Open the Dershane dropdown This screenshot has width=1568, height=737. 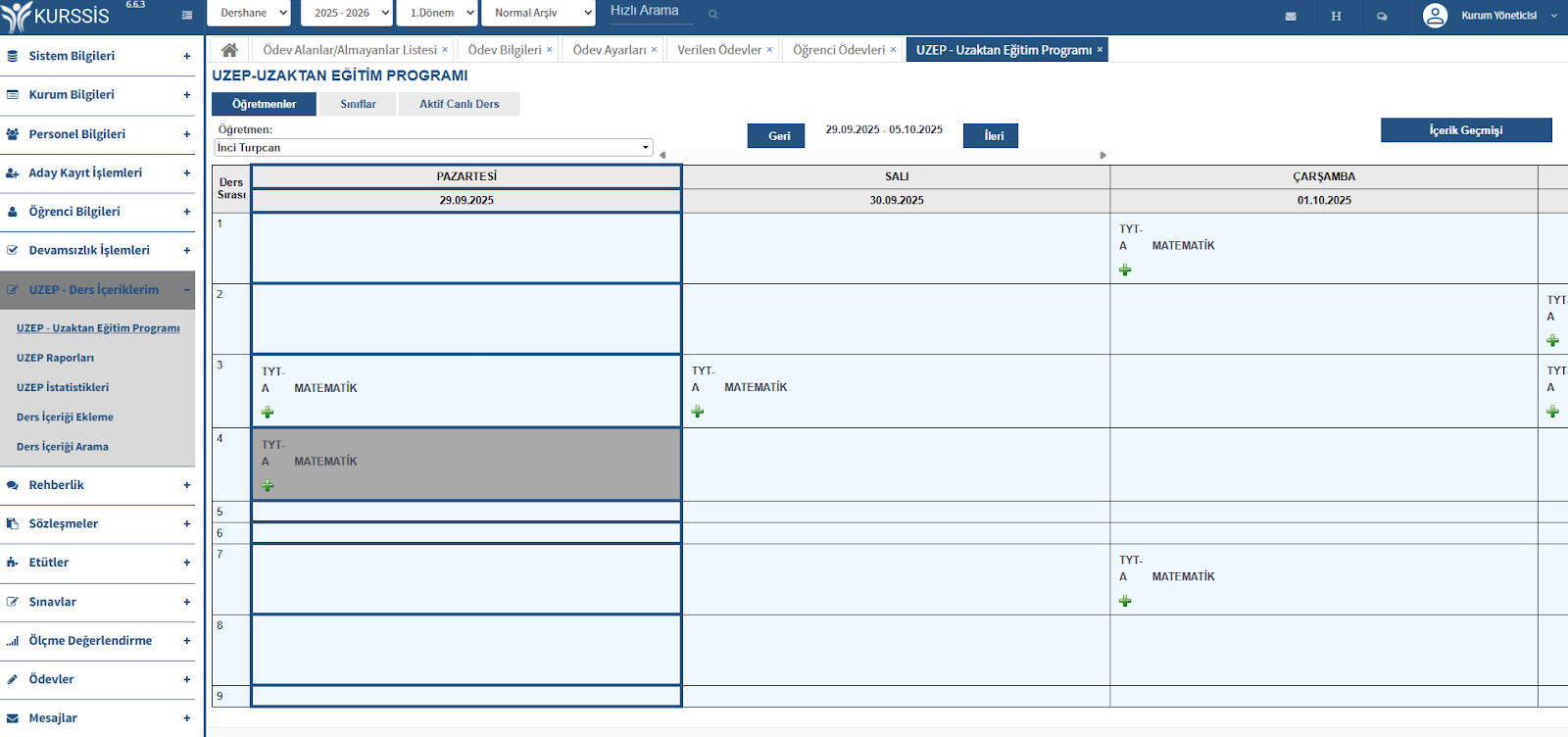[250, 13]
